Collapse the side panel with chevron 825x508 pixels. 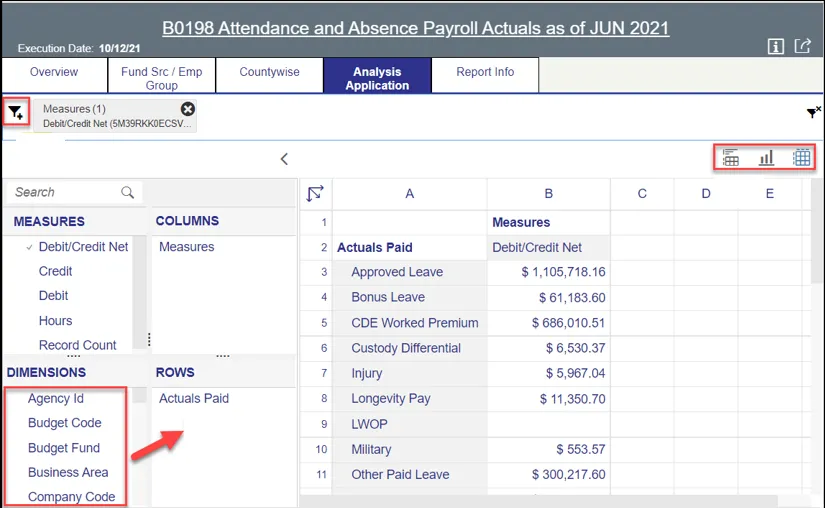coord(284,159)
